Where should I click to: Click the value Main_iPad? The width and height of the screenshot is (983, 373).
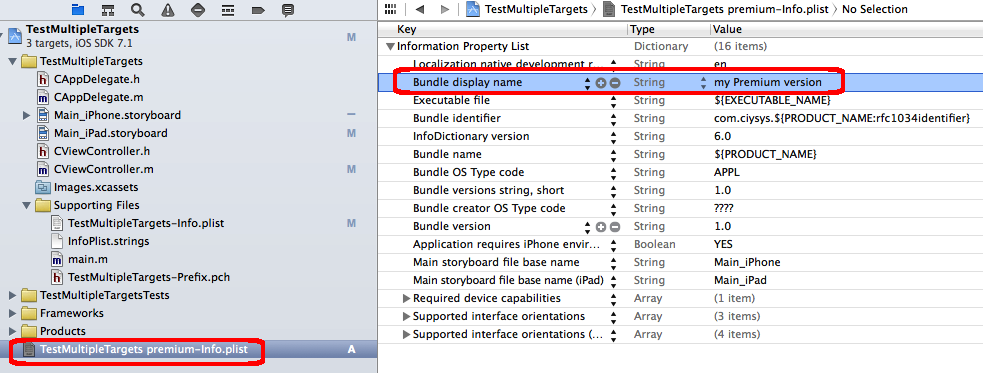740,280
